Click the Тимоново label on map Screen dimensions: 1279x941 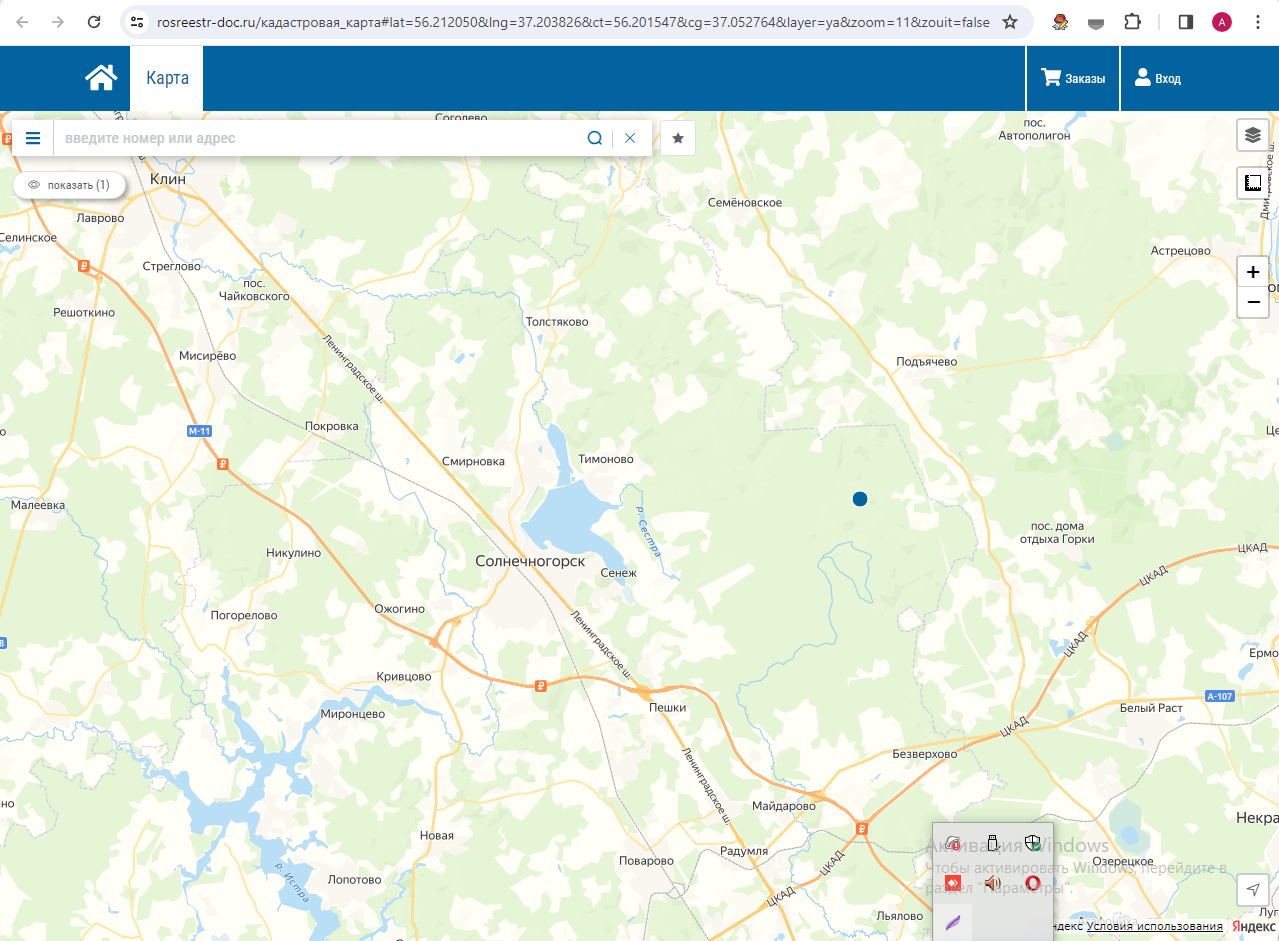606,459
